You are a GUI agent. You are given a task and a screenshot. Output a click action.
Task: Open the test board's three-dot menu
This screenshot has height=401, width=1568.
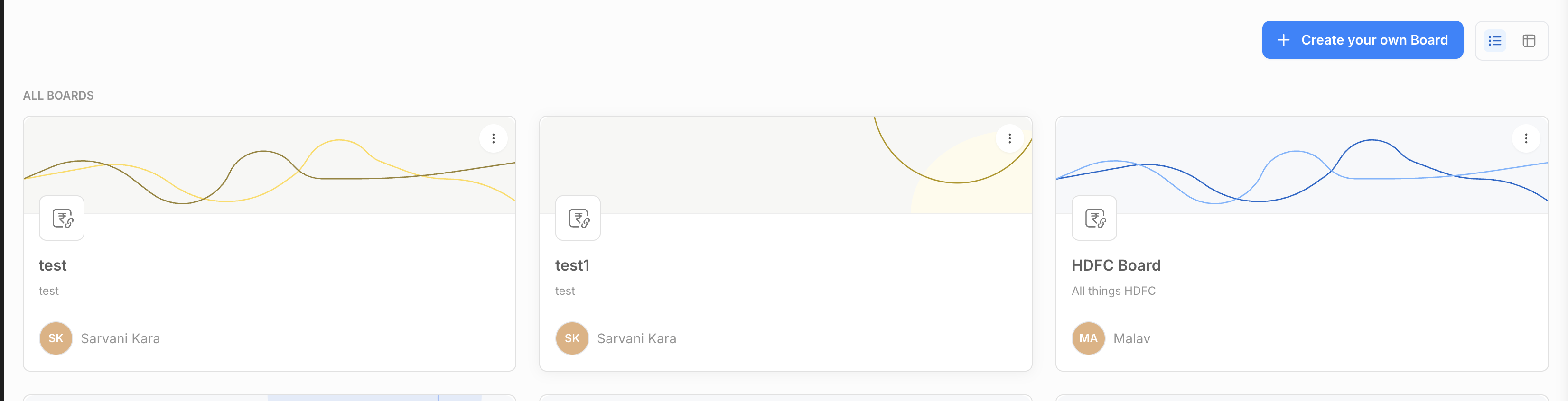pyautogui.click(x=493, y=138)
